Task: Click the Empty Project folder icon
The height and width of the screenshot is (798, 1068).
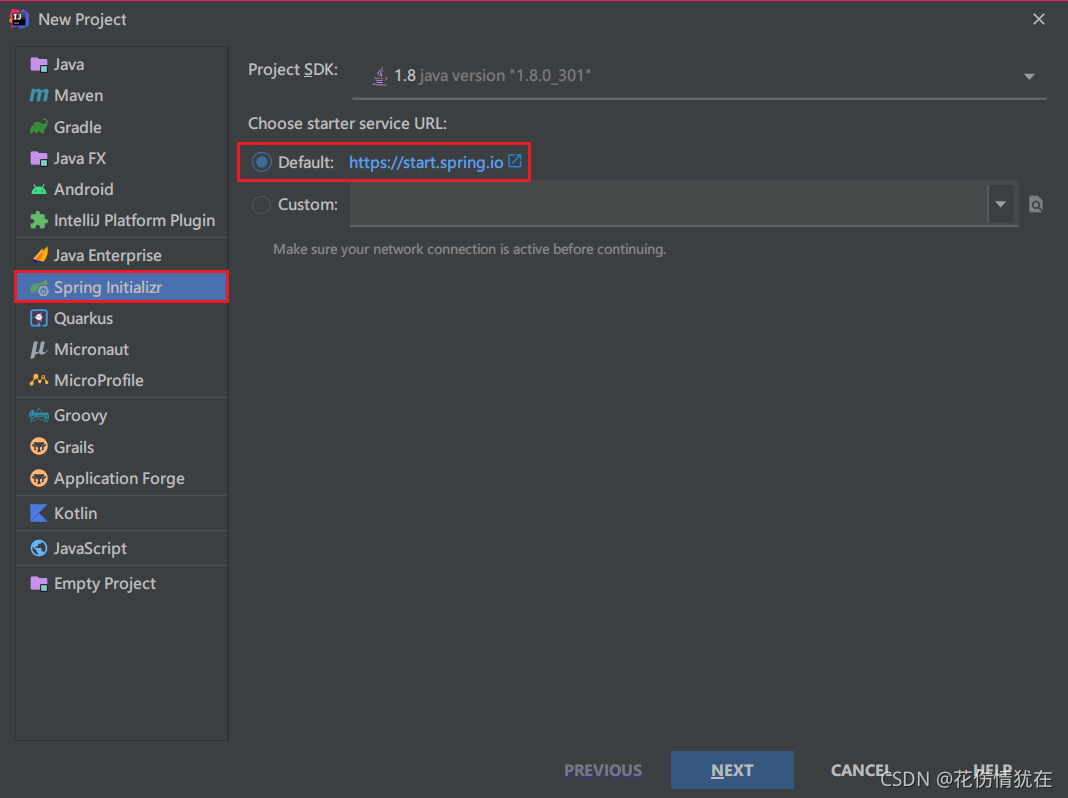Action: [x=39, y=584]
